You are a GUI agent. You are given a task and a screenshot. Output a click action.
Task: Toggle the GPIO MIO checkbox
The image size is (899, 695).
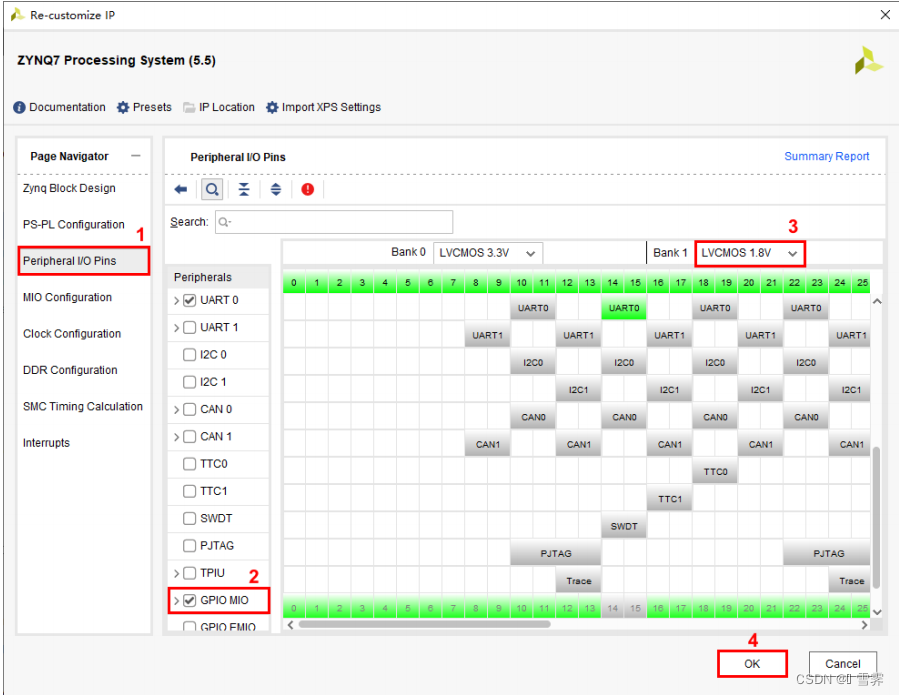tap(190, 600)
